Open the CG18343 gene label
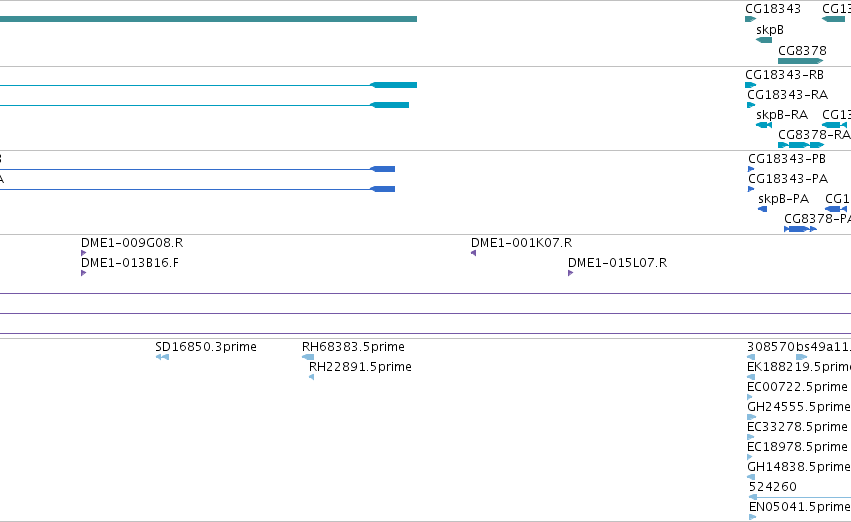Image resolution: width=851 pixels, height=522 pixels. 773,9
